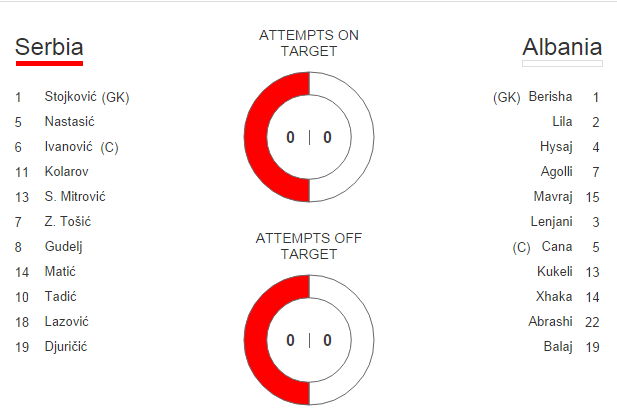Click Albania captain Cana
Viewport: 617px width, 410px height.
coord(556,247)
